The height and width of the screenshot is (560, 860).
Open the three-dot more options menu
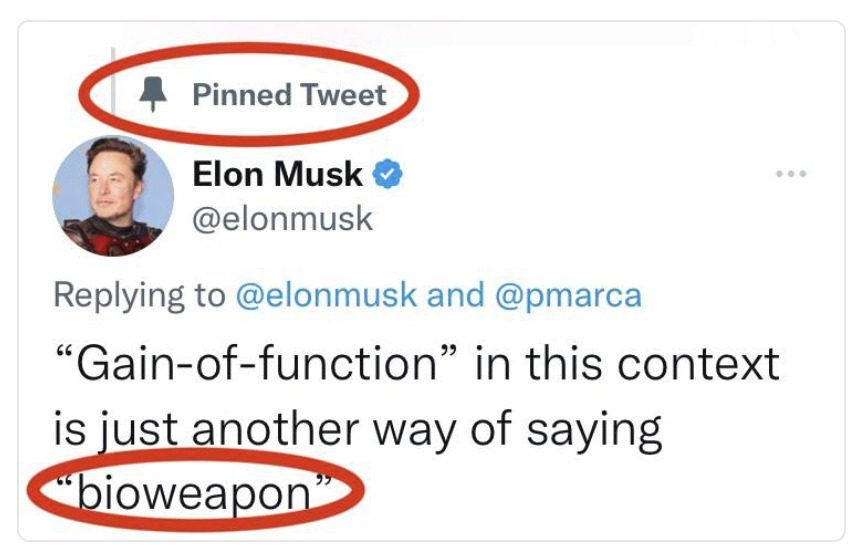790,175
